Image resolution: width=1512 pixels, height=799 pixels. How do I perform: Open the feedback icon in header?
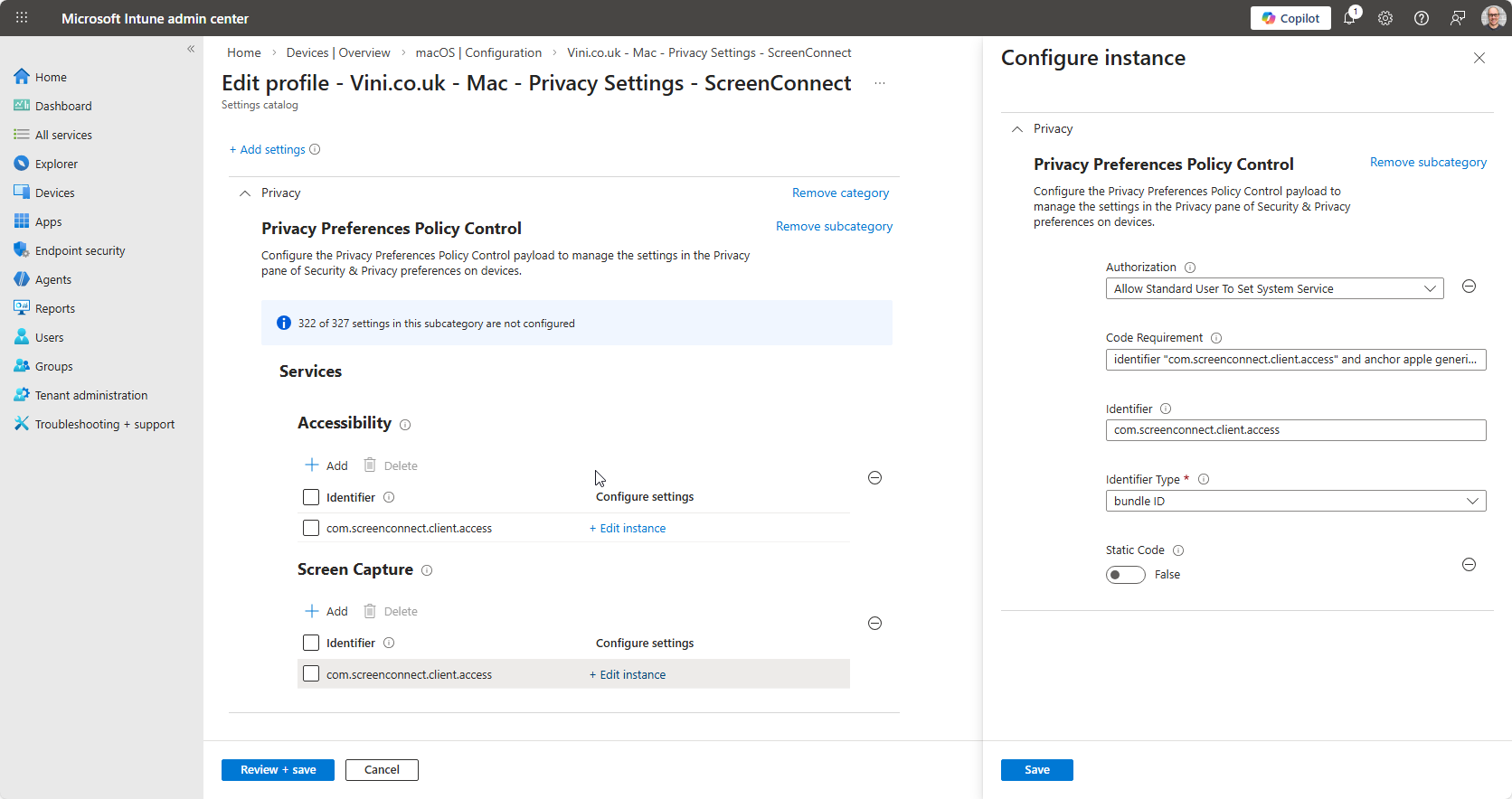tap(1458, 18)
